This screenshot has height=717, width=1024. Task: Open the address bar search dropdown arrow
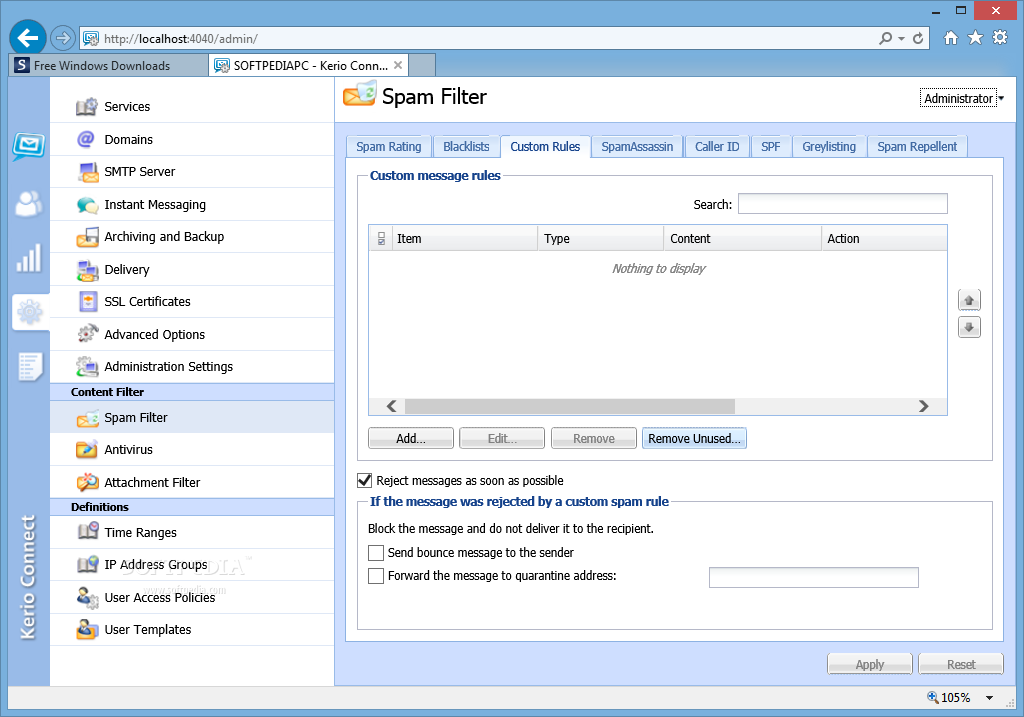[901, 39]
